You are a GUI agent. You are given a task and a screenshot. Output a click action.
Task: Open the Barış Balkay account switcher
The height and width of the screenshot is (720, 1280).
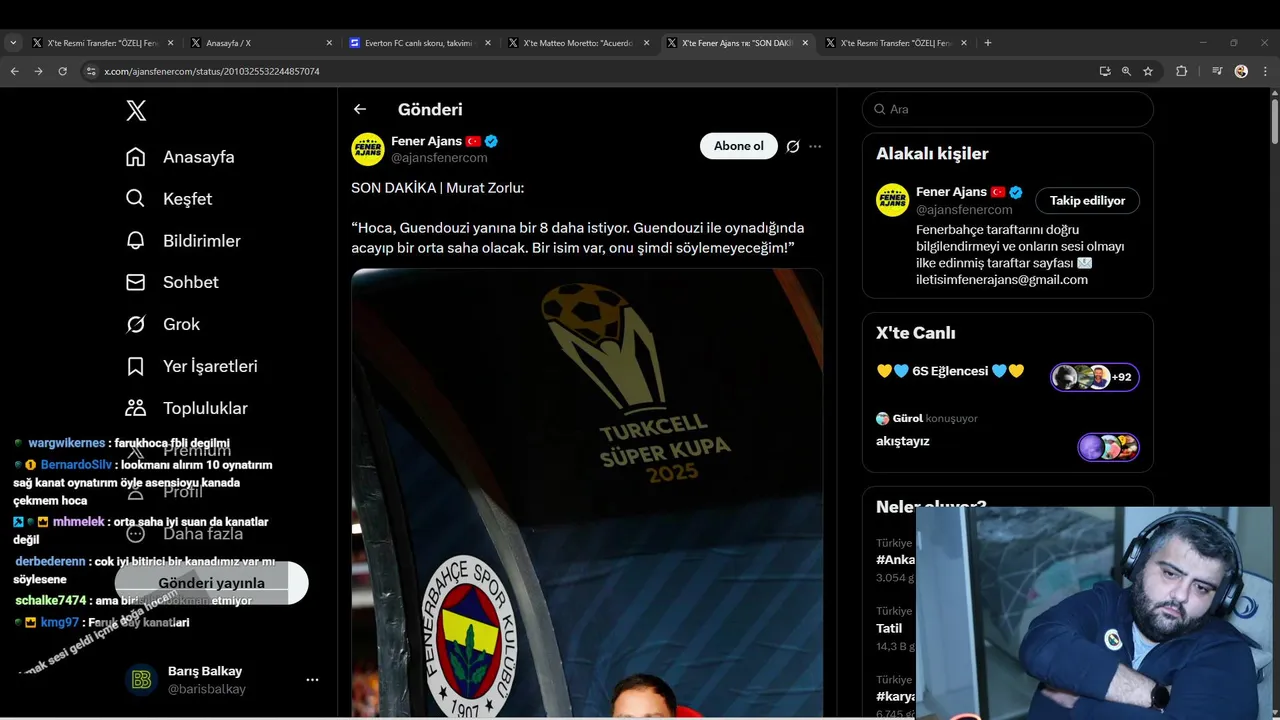click(x=222, y=680)
